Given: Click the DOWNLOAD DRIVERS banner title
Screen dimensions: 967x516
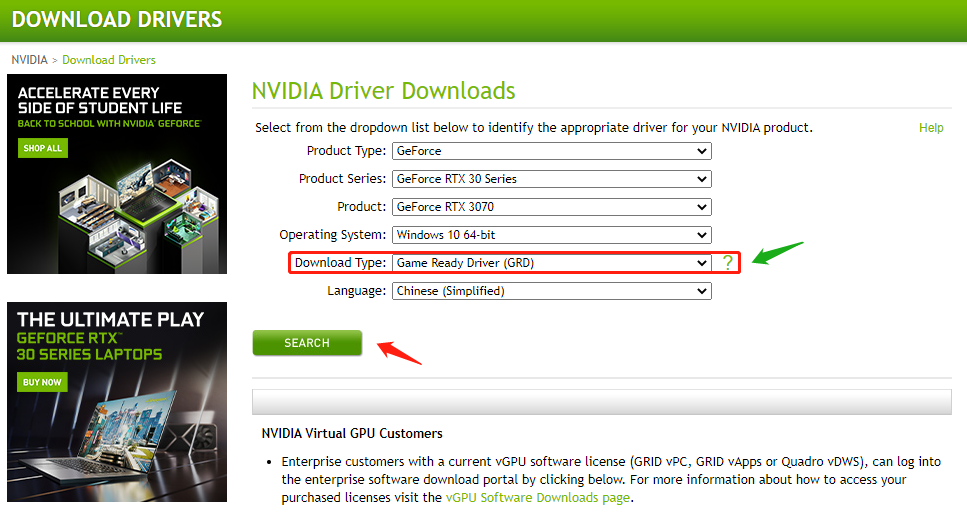Looking at the screenshot, I should 117,19.
